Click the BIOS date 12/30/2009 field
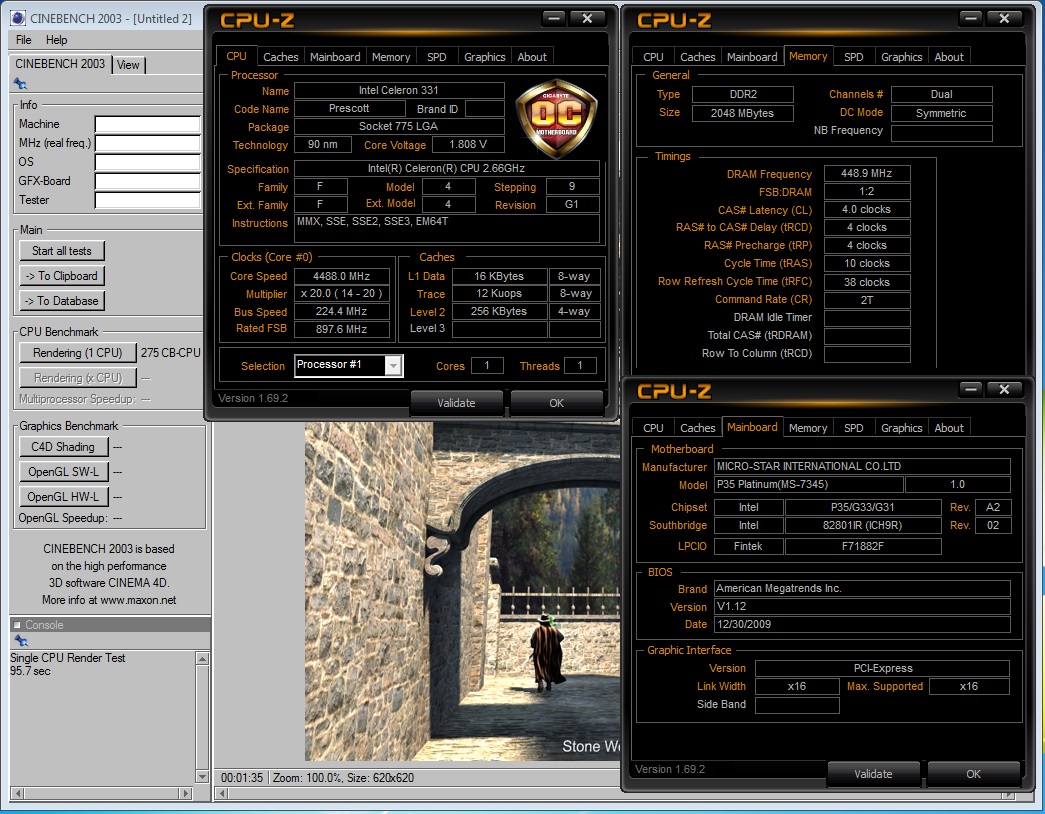 tap(862, 625)
